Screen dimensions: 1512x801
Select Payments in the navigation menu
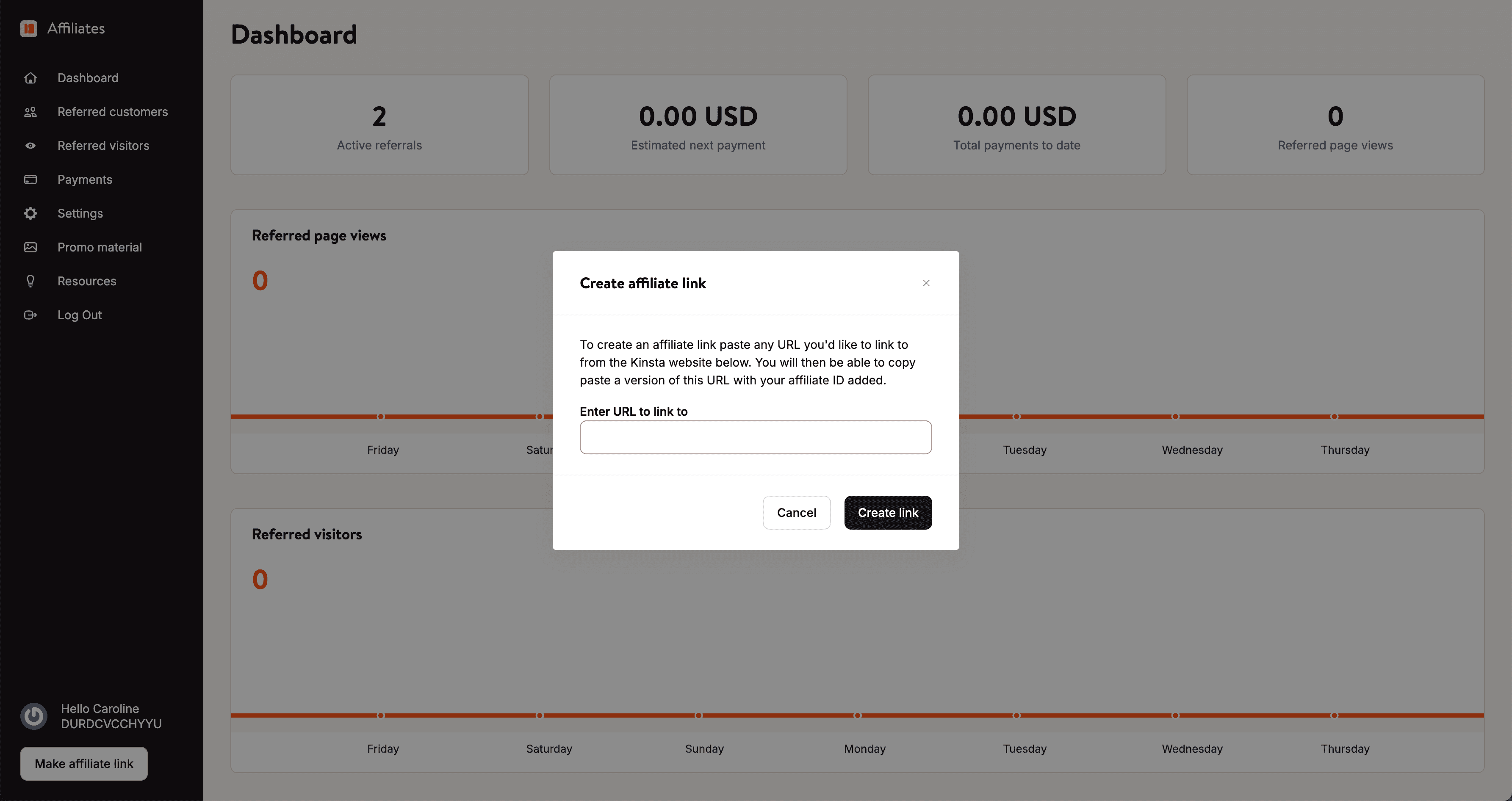(85, 179)
